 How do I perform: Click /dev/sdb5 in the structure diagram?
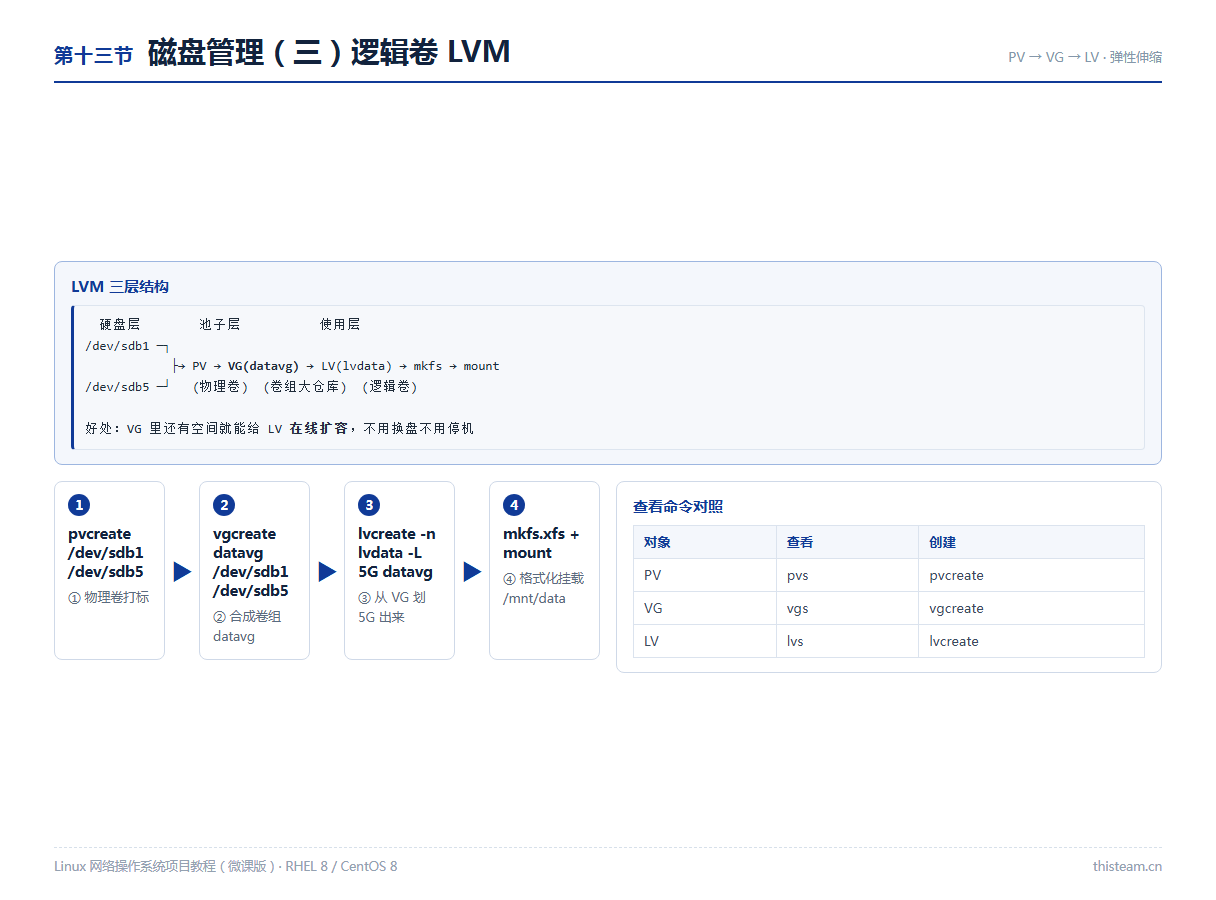coord(117,387)
